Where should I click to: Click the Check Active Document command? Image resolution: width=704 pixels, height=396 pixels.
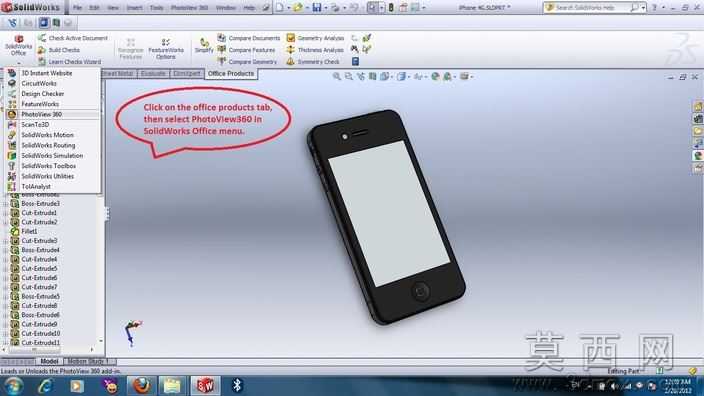(x=73, y=38)
